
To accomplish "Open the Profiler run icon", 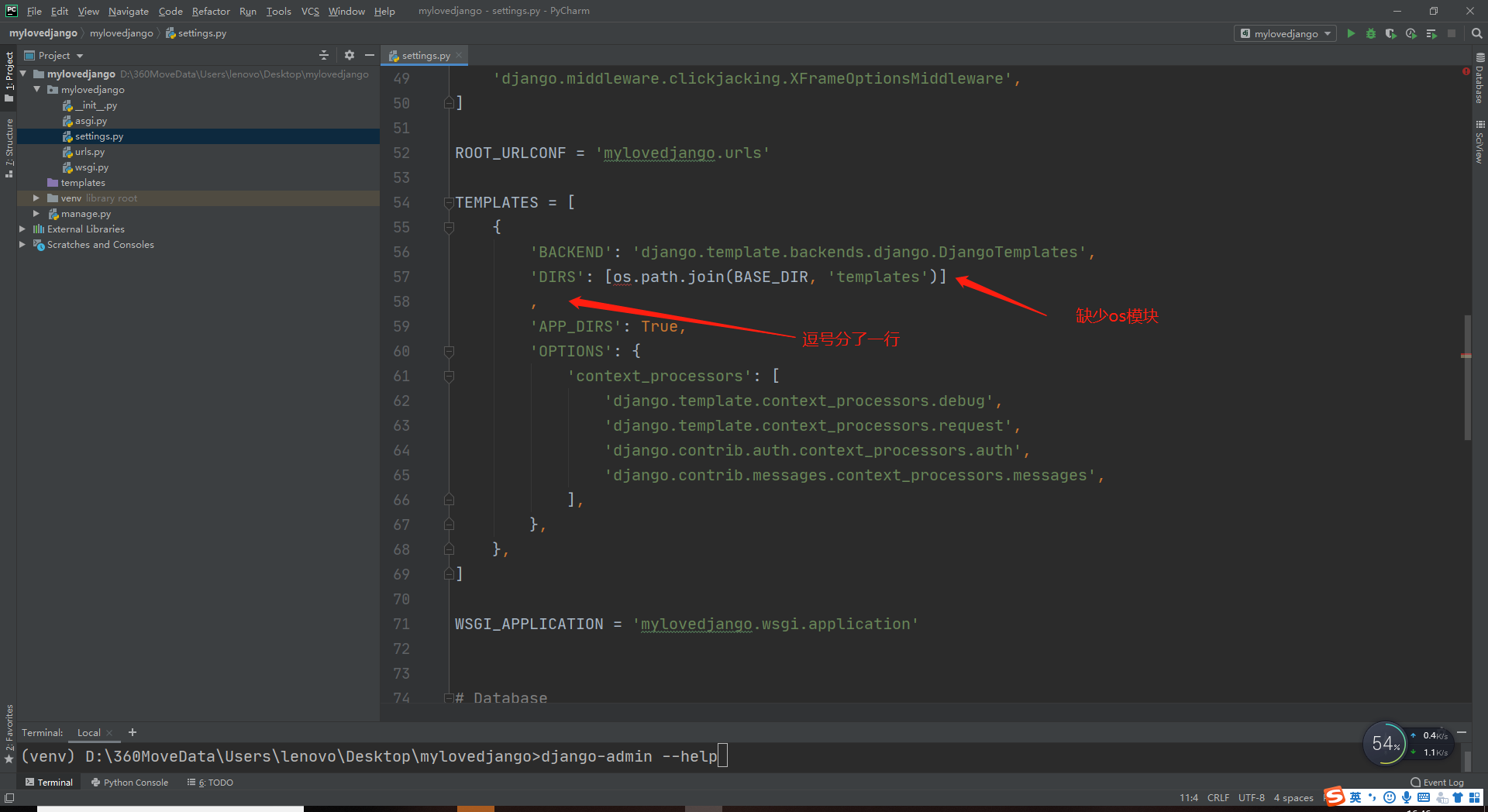I will pyautogui.click(x=1410, y=33).
